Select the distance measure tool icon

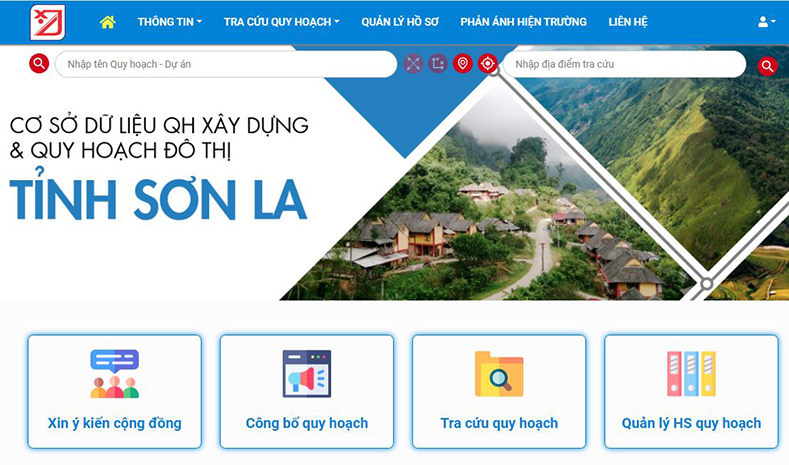coord(413,63)
